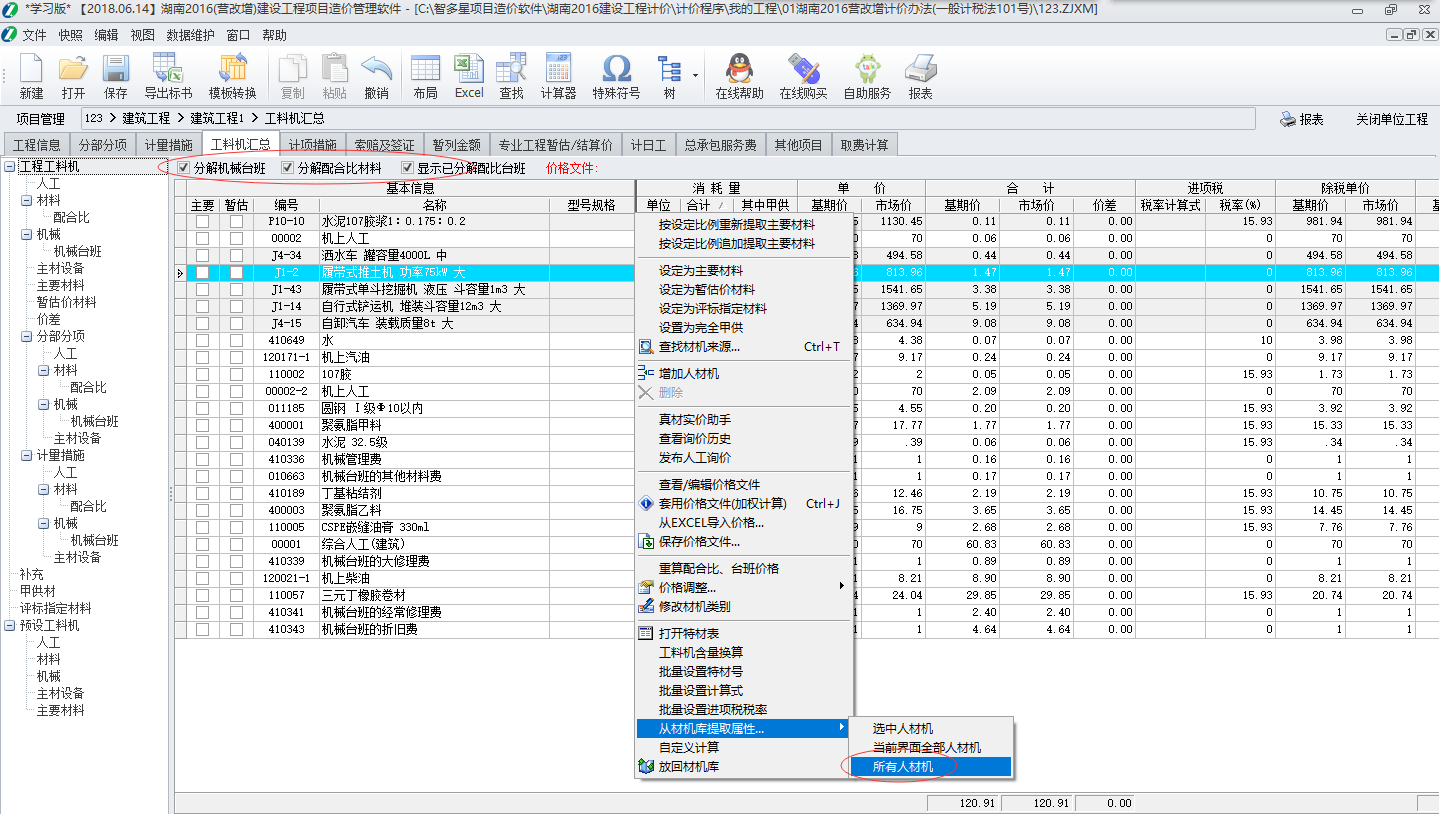Screen dimensions: 1440x814
Task: Open the 树 dropdown arrow in toolbar
Action: pyautogui.click(x=695, y=75)
